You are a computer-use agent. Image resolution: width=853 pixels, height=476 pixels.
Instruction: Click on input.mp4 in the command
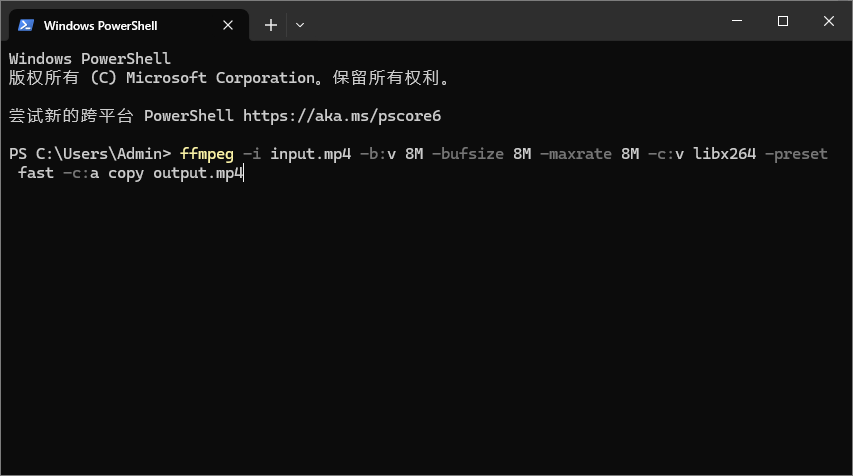(x=310, y=154)
